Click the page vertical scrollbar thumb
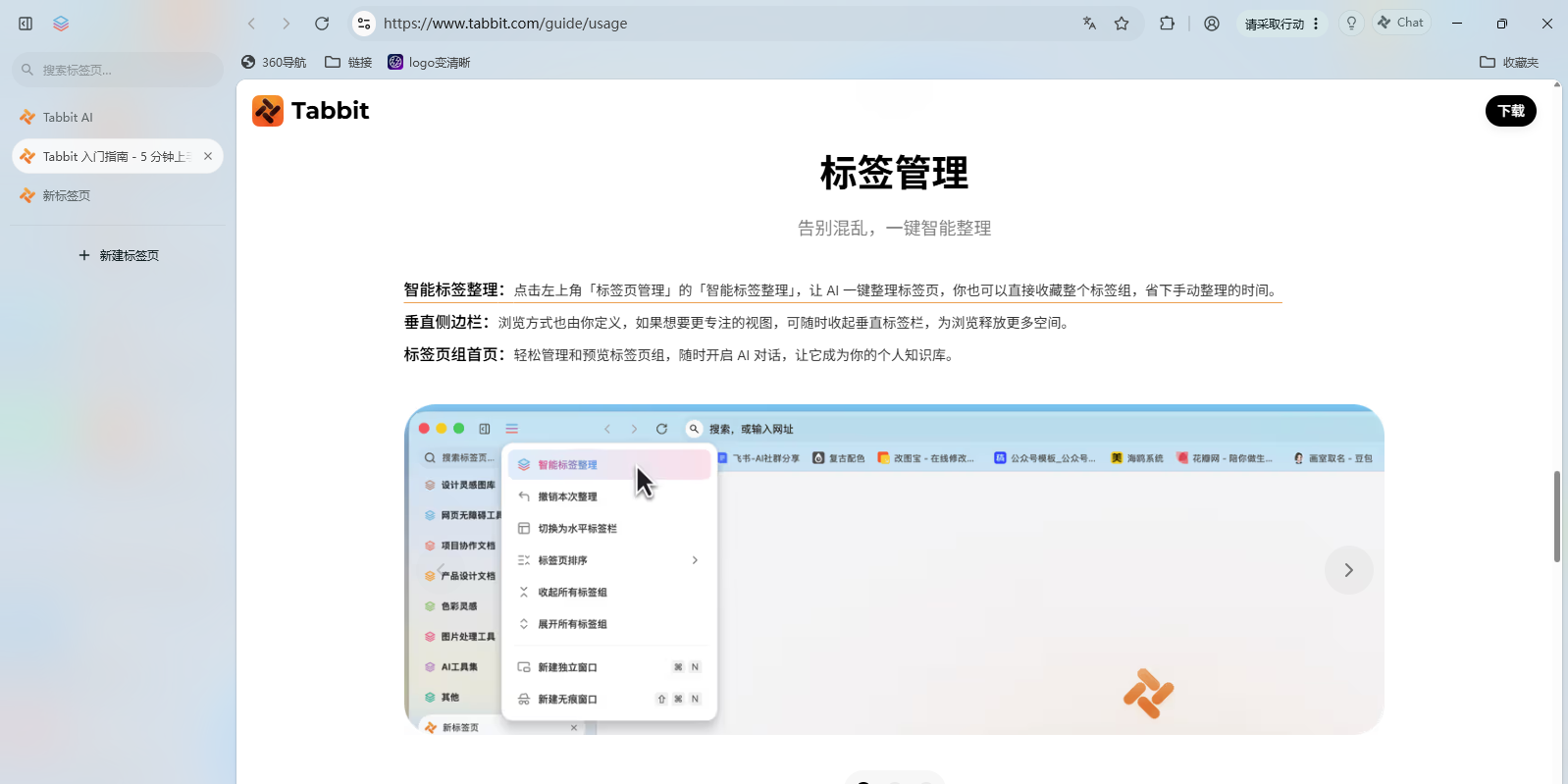The image size is (1568, 784). [x=1557, y=516]
